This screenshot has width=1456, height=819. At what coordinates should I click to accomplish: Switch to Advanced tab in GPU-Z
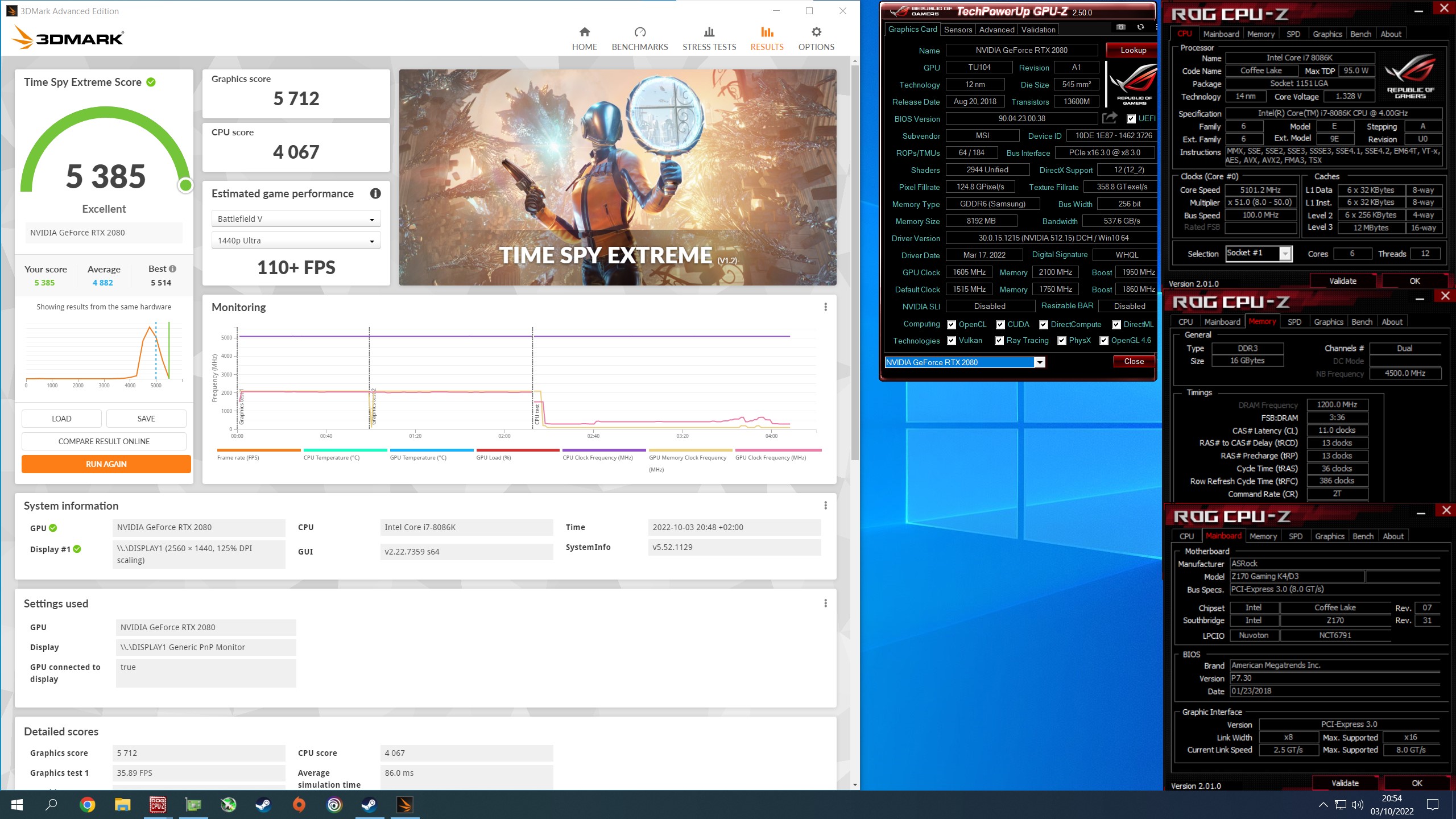tap(996, 30)
